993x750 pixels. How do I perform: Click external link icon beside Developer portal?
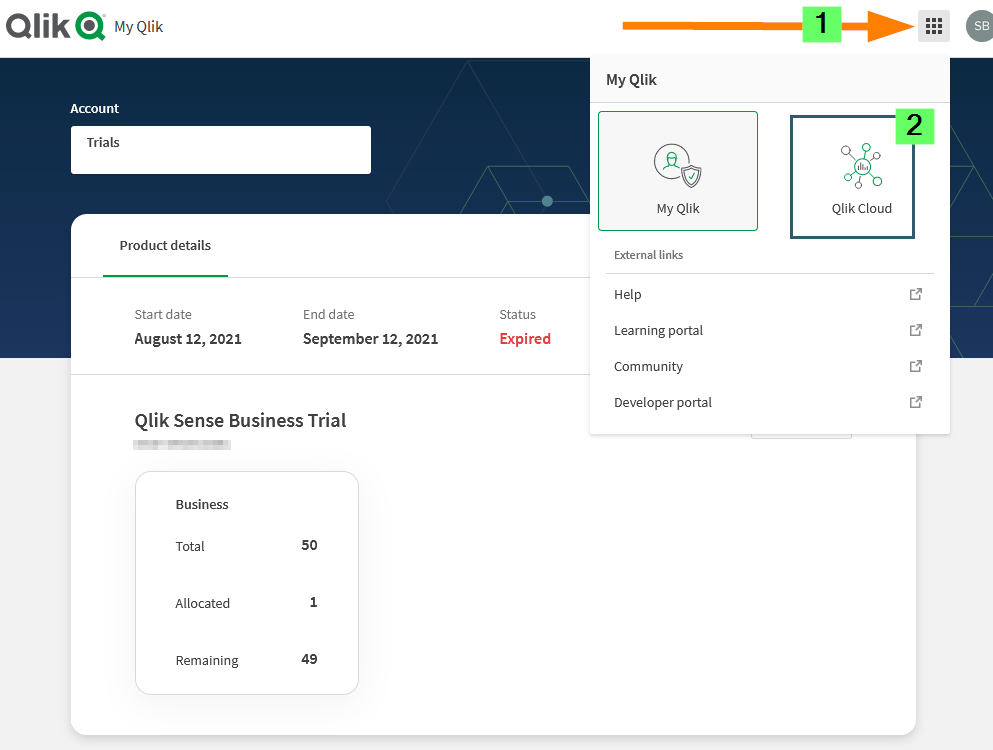click(x=916, y=402)
